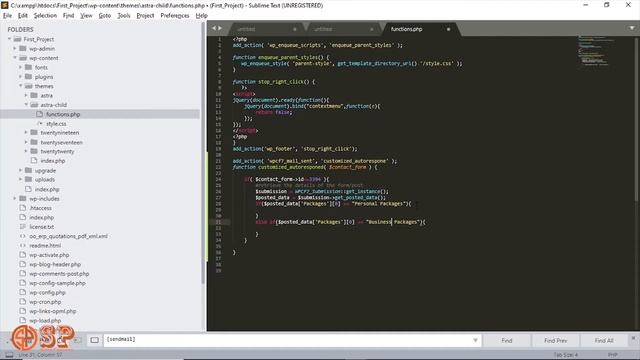Image resolution: width=640 pixels, height=360 pixels.
Task: Close the functions.php tab via its dot
Action: tap(448, 29)
